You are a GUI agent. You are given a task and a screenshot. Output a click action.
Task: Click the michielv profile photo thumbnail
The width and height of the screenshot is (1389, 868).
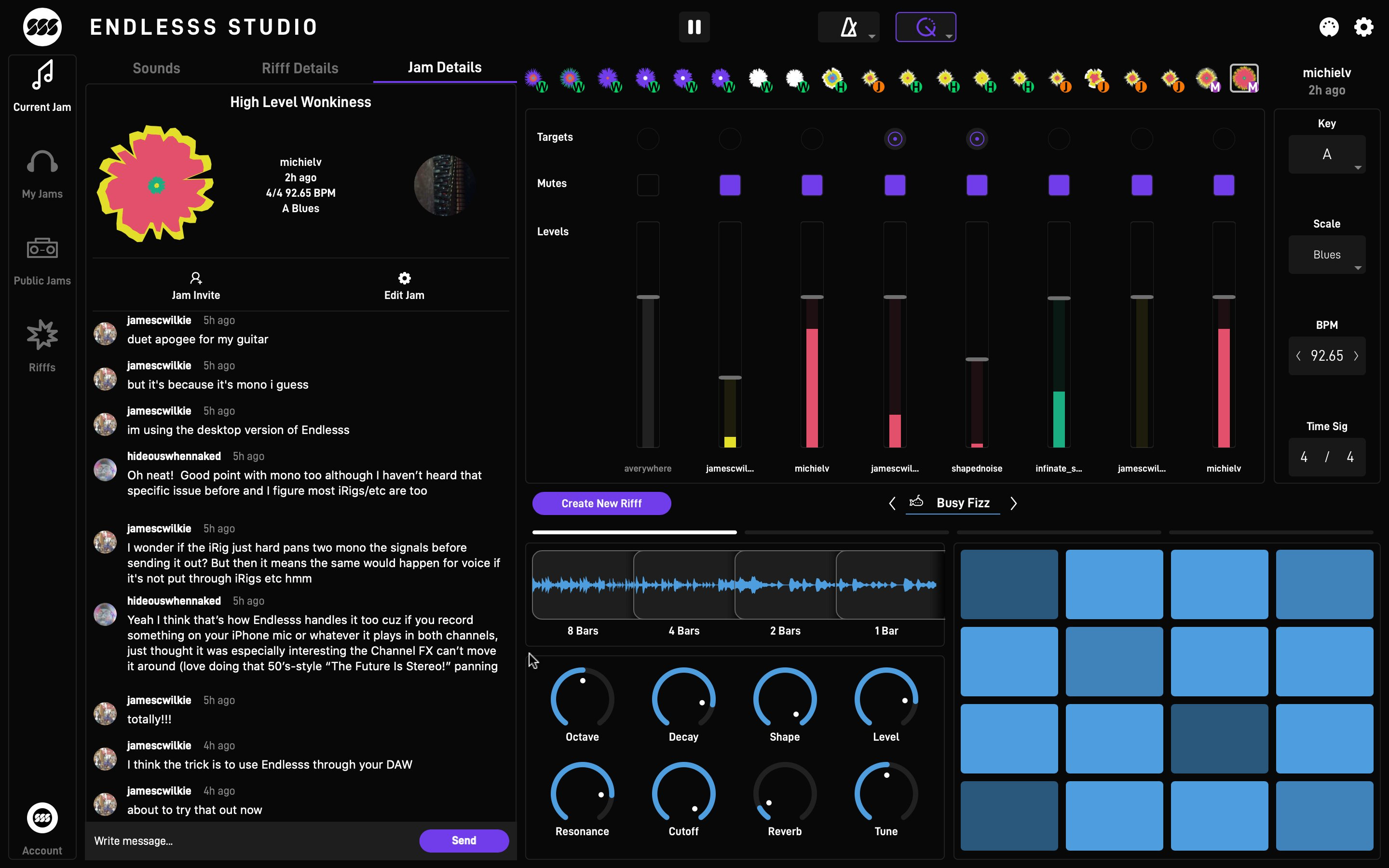[444, 185]
